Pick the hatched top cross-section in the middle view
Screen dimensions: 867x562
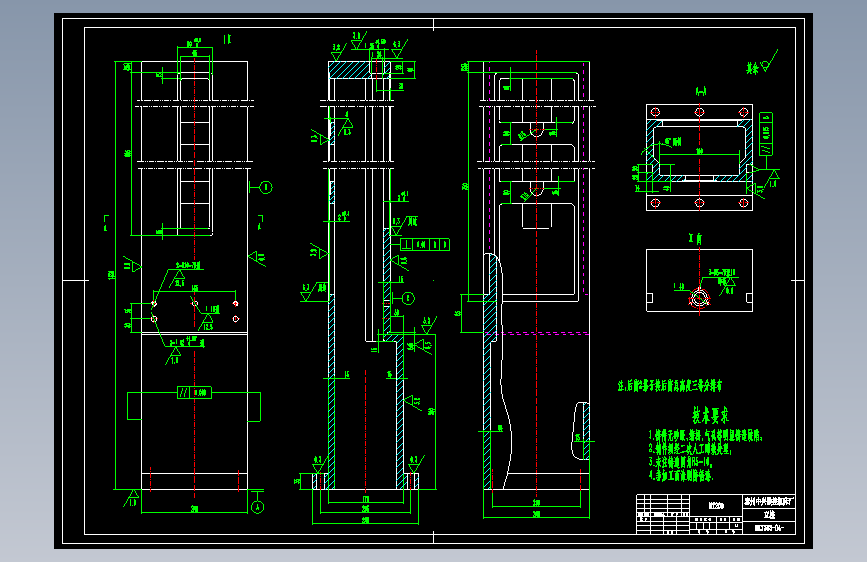pos(349,70)
